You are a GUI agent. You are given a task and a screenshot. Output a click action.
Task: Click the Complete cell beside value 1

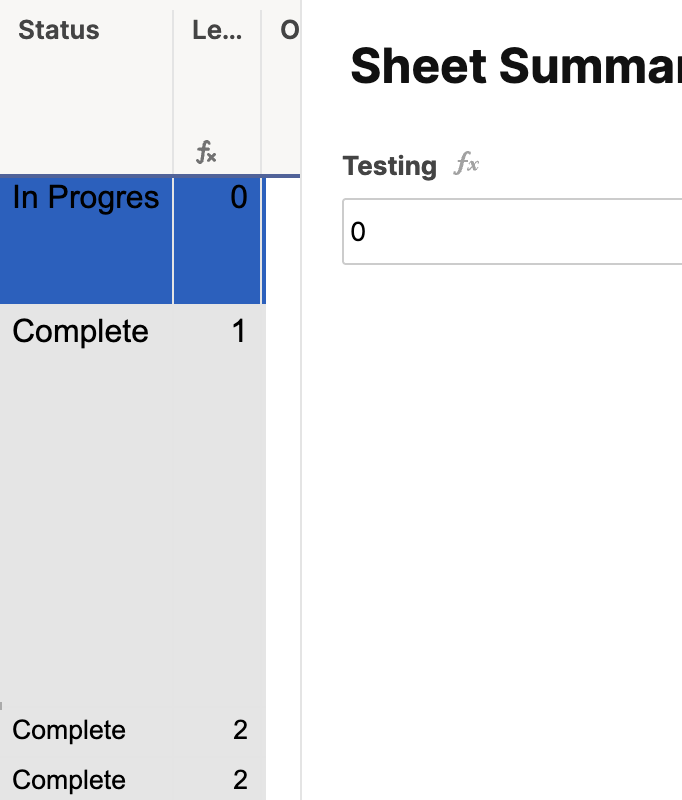click(86, 504)
